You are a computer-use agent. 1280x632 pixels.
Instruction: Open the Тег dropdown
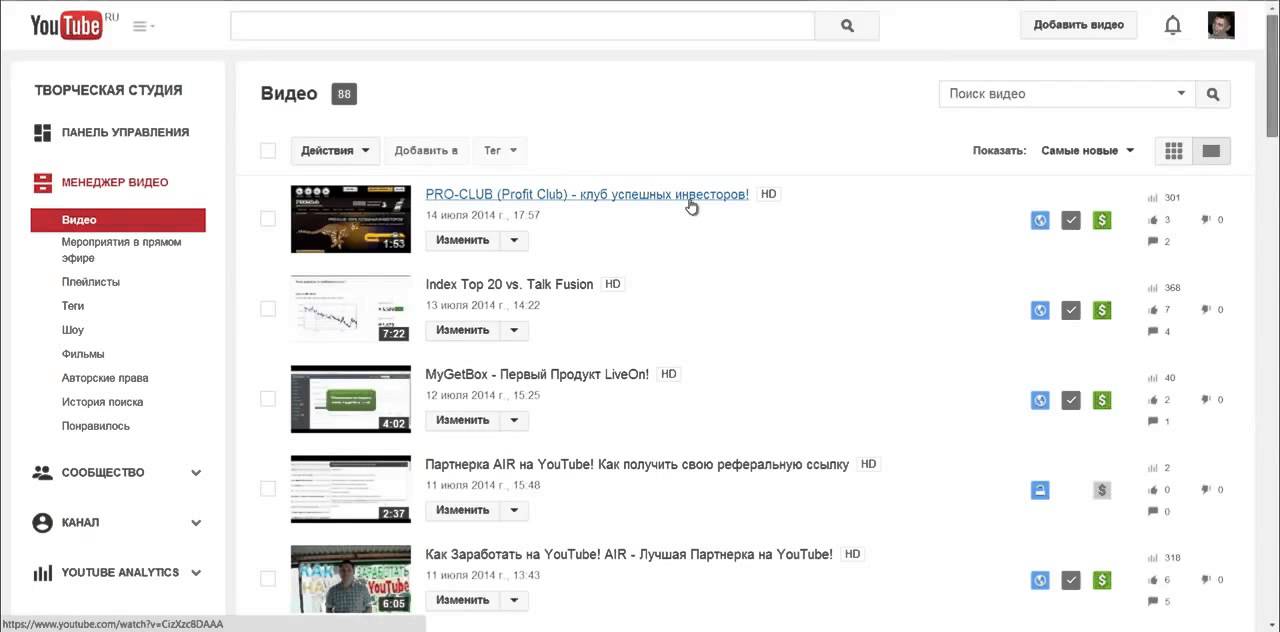coord(500,151)
